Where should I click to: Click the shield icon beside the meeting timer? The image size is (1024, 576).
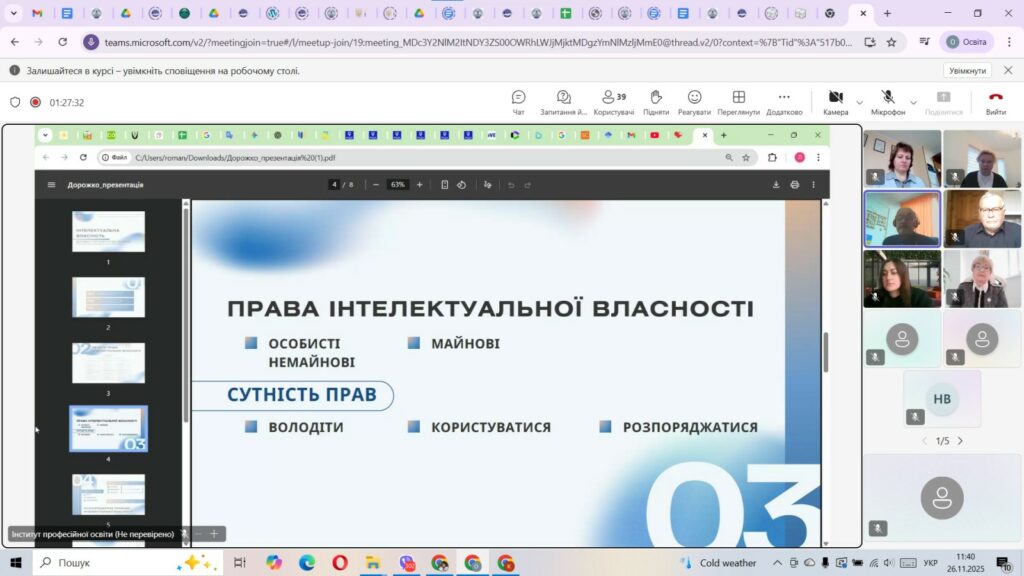(x=15, y=102)
